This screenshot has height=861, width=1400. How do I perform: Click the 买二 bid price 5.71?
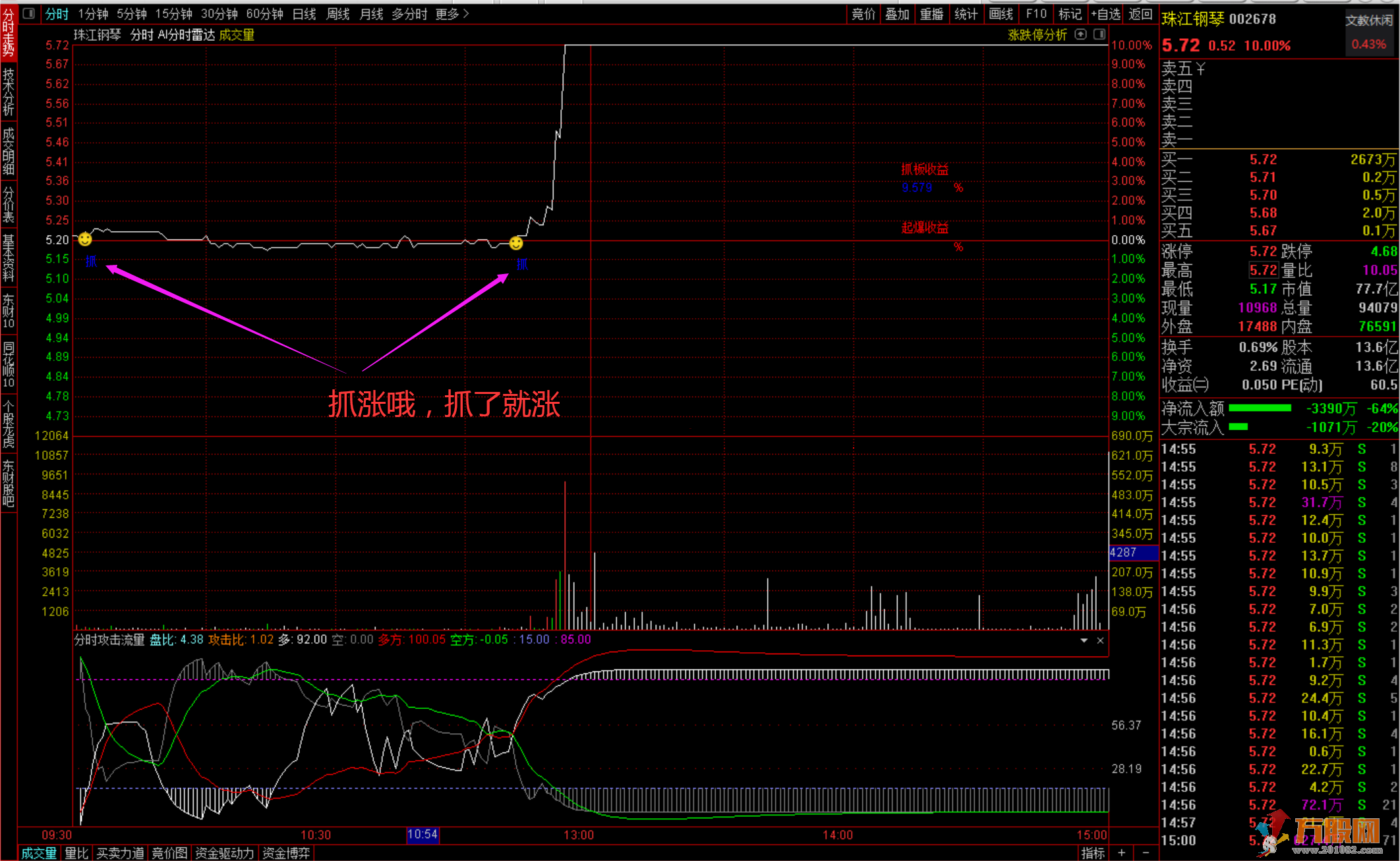[1263, 177]
